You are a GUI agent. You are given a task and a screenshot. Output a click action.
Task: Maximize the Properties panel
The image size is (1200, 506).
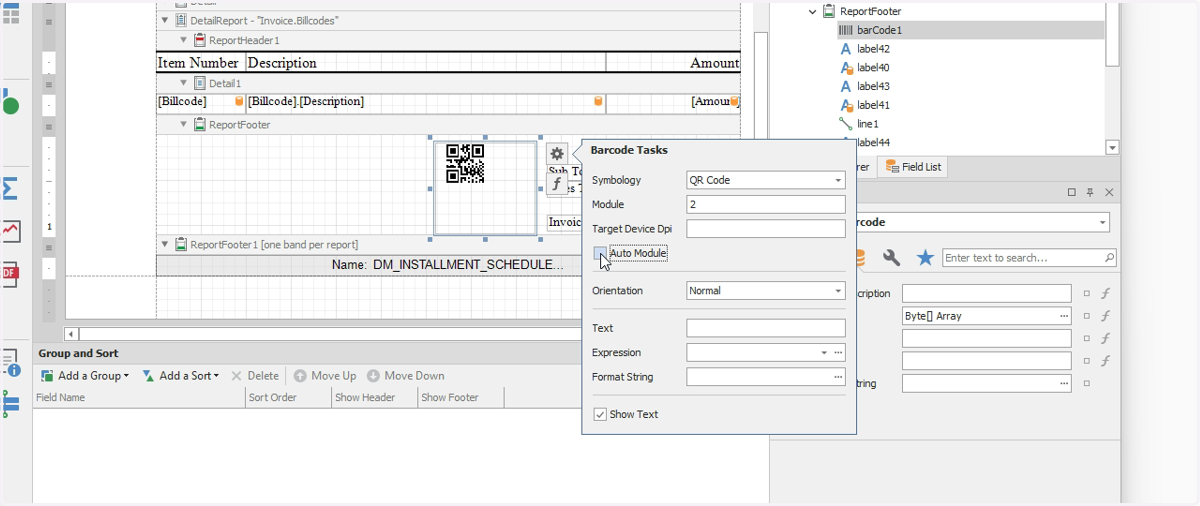(1072, 192)
